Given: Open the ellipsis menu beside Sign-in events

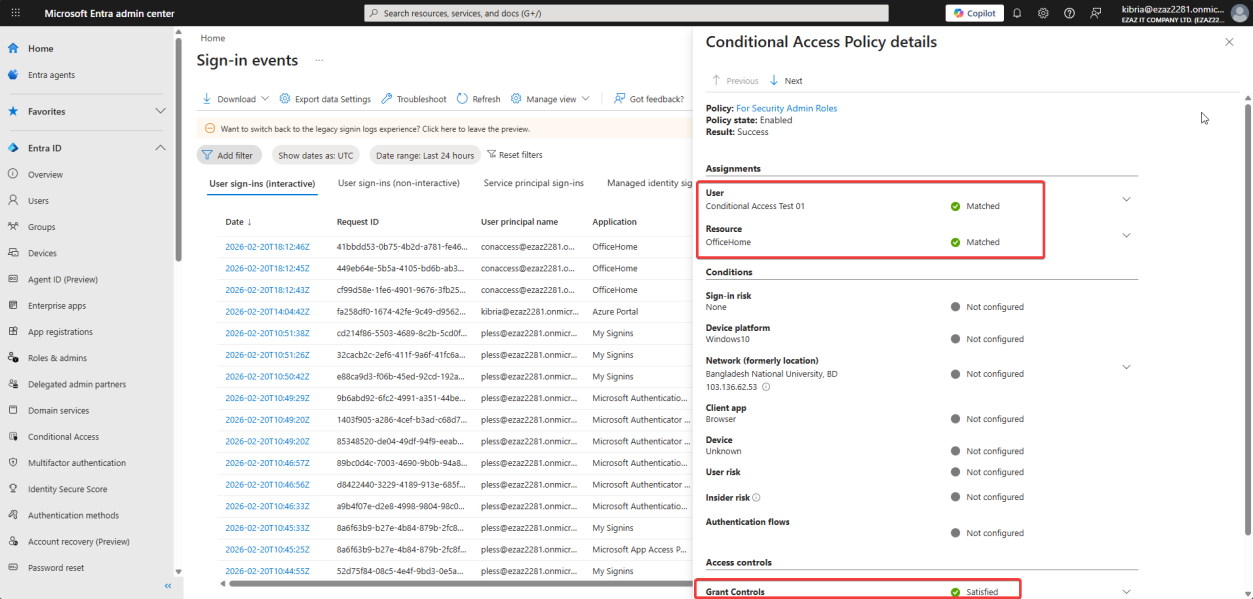Looking at the screenshot, I should [320, 60].
